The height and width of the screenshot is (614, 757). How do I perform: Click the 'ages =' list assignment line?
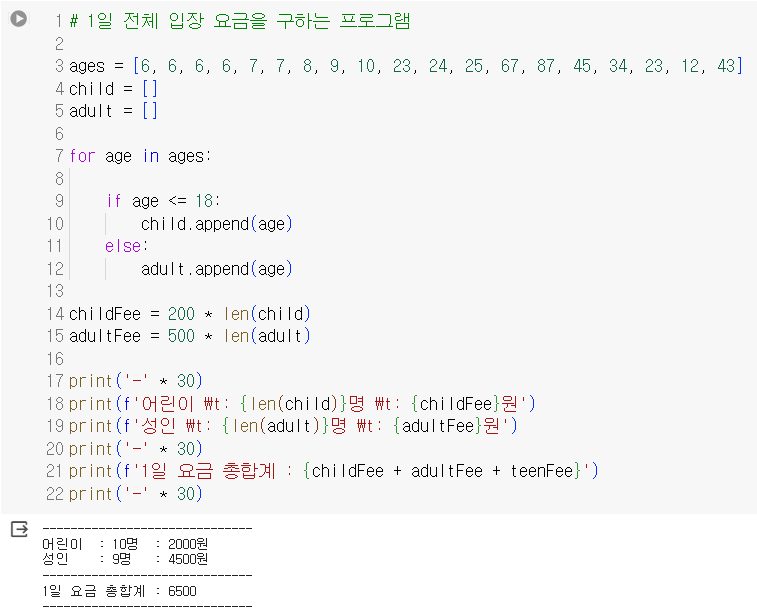click(x=406, y=66)
